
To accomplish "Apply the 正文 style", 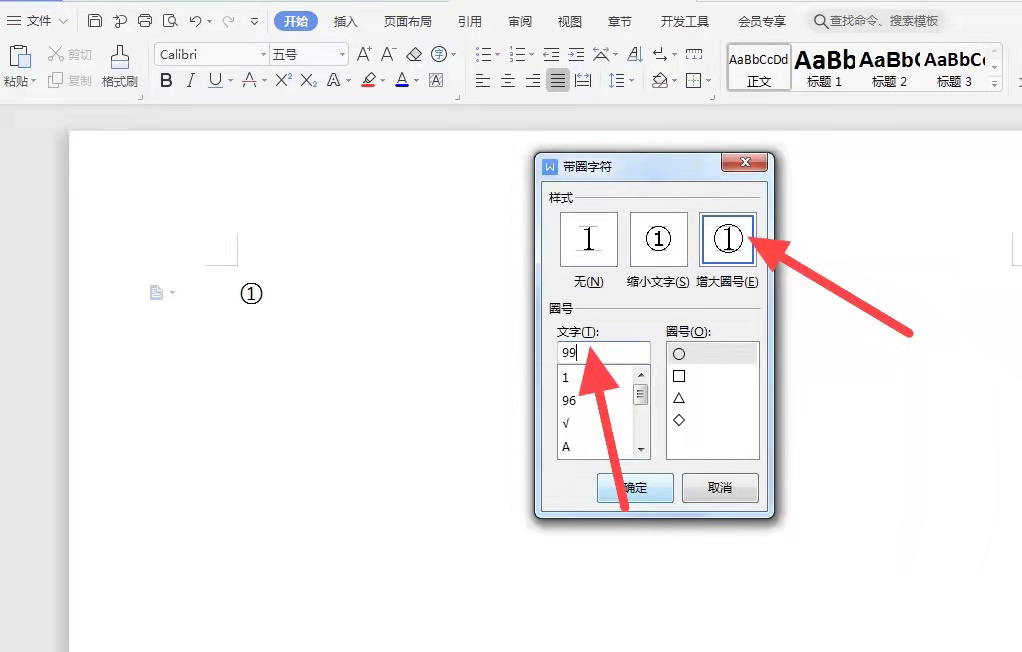I will (759, 67).
